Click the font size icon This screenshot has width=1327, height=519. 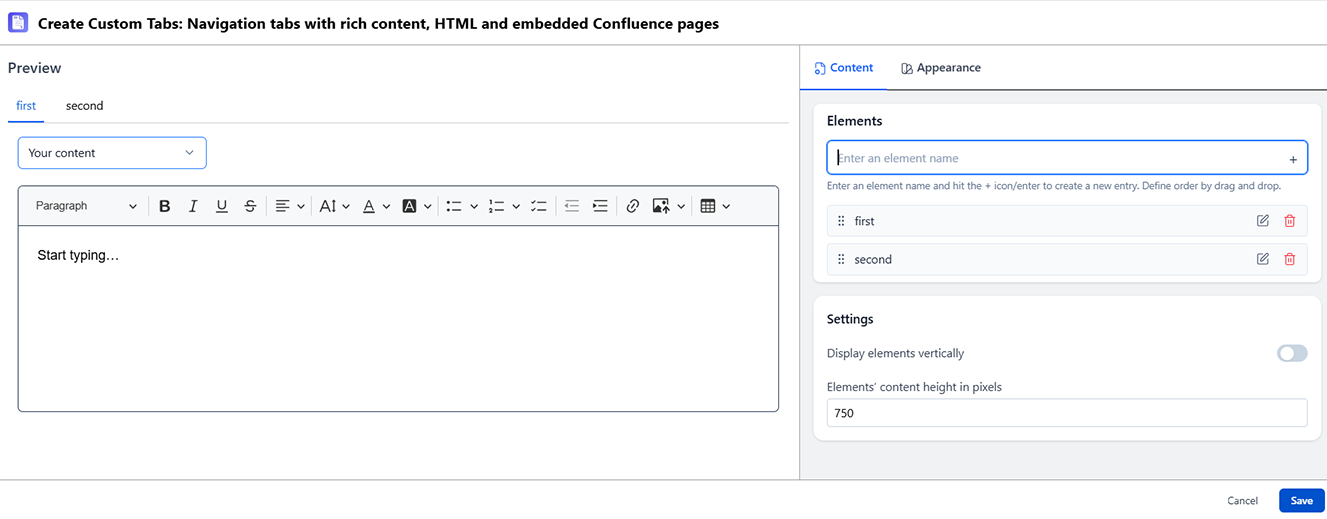pyautogui.click(x=327, y=206)
